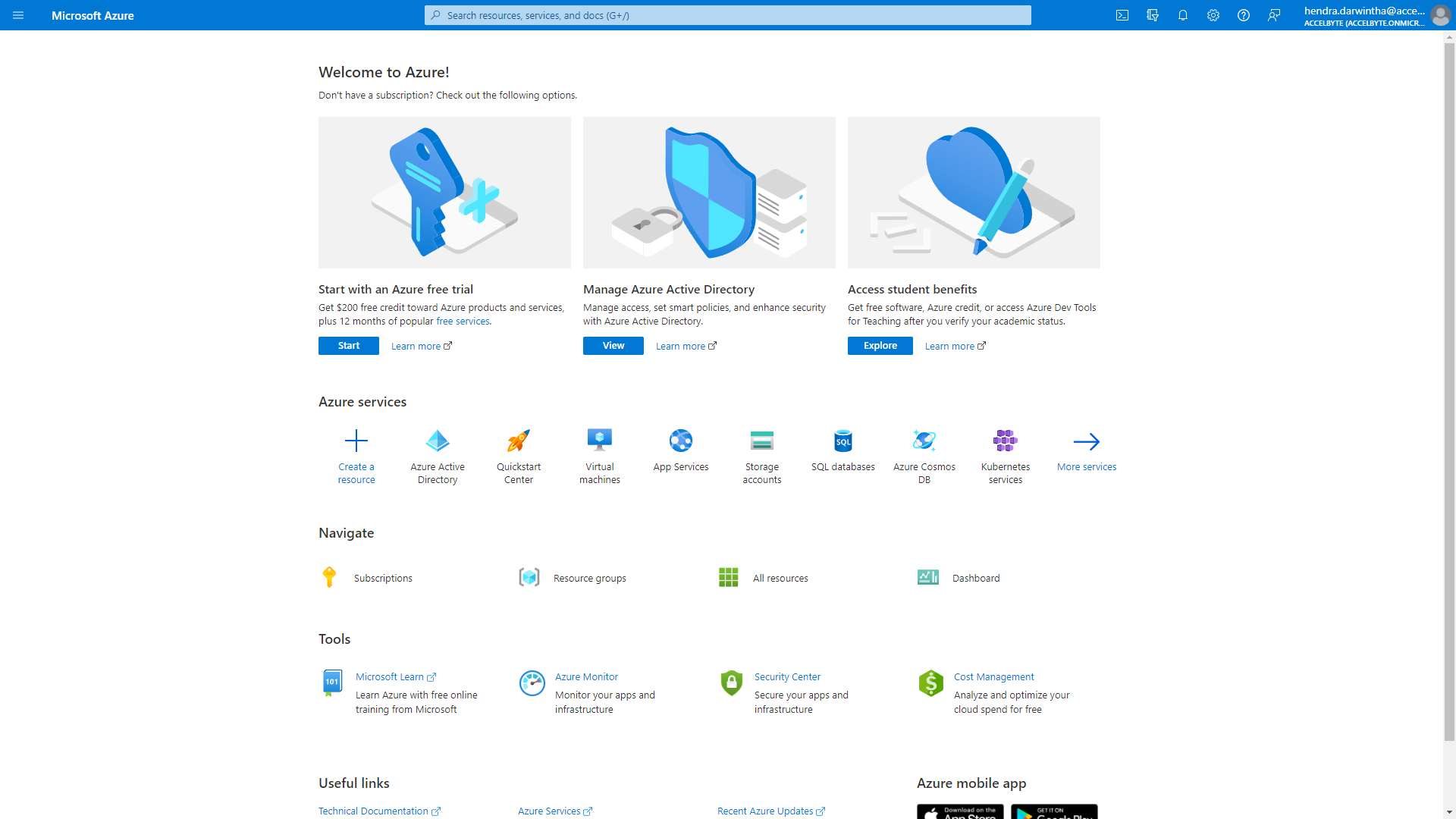Click the portal menu hamburger toggle
Viewport: 1456px width, 819px height.
tap(18, 15)
